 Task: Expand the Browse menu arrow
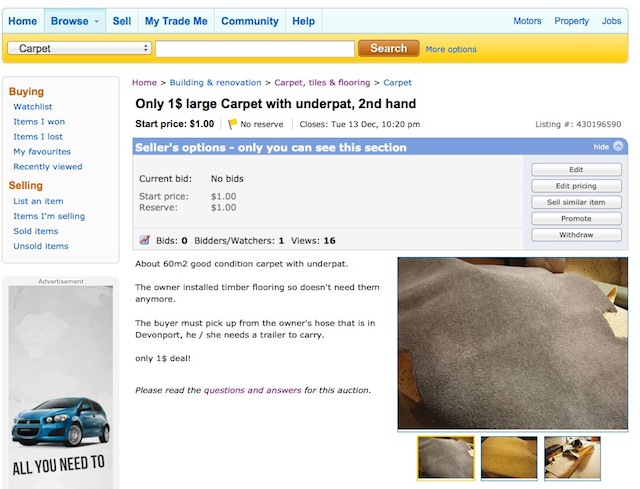click(97, 21)
